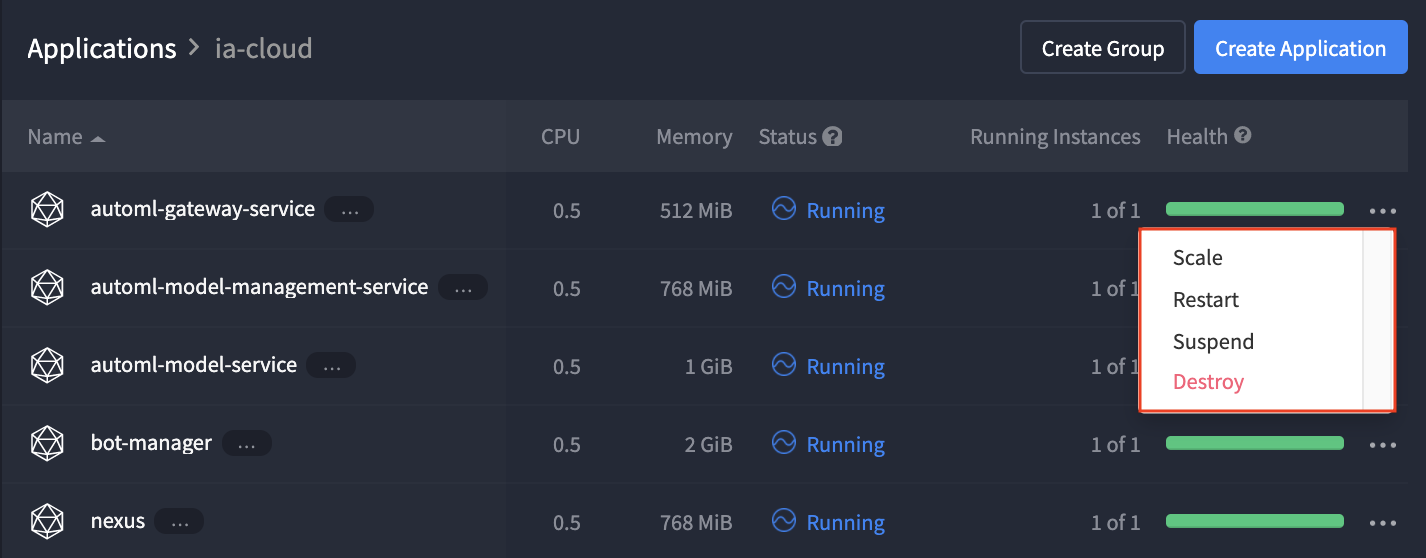Click the Memory column header
1426x558 pixels.
click(x=694, y=137)
